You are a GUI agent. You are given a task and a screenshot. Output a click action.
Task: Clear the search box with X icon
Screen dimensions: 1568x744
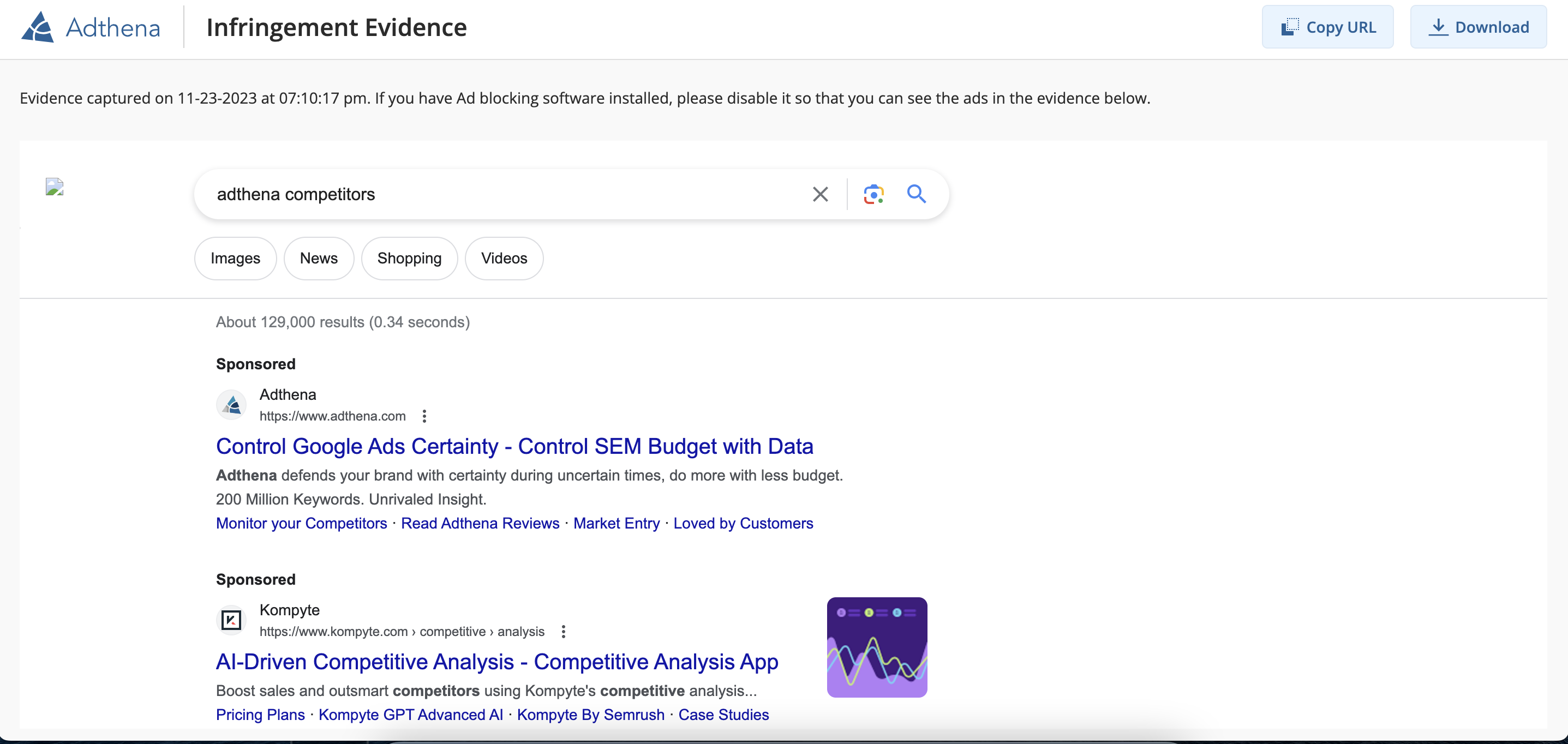[x=820, y=194]
